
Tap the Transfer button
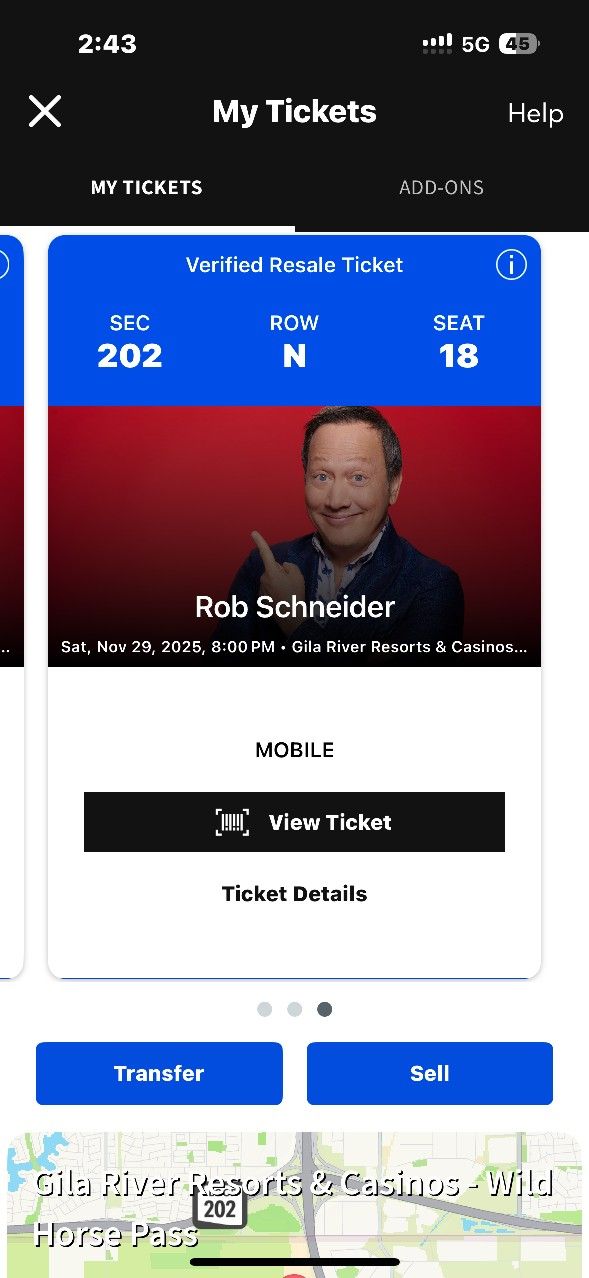tap(158, 1073)
